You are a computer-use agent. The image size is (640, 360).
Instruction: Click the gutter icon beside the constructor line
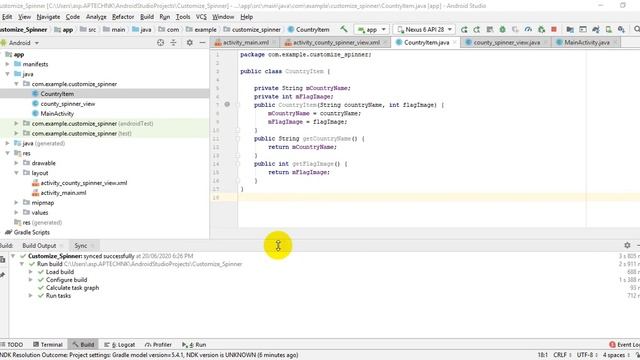(x=227, y=104)
